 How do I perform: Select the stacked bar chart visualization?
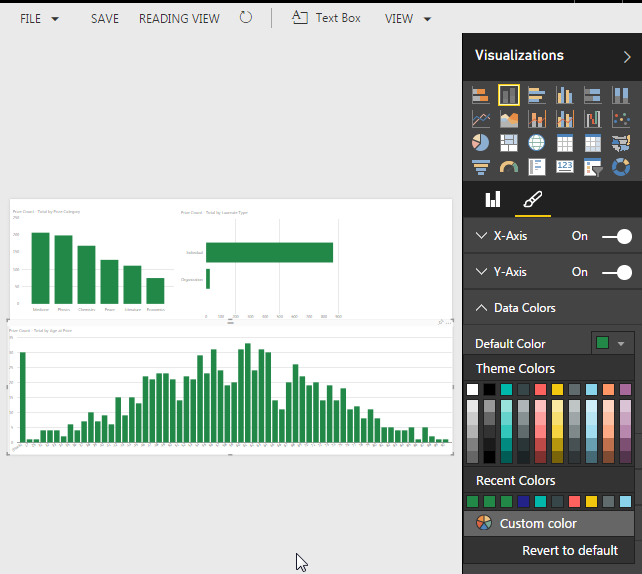coord(481,95)
